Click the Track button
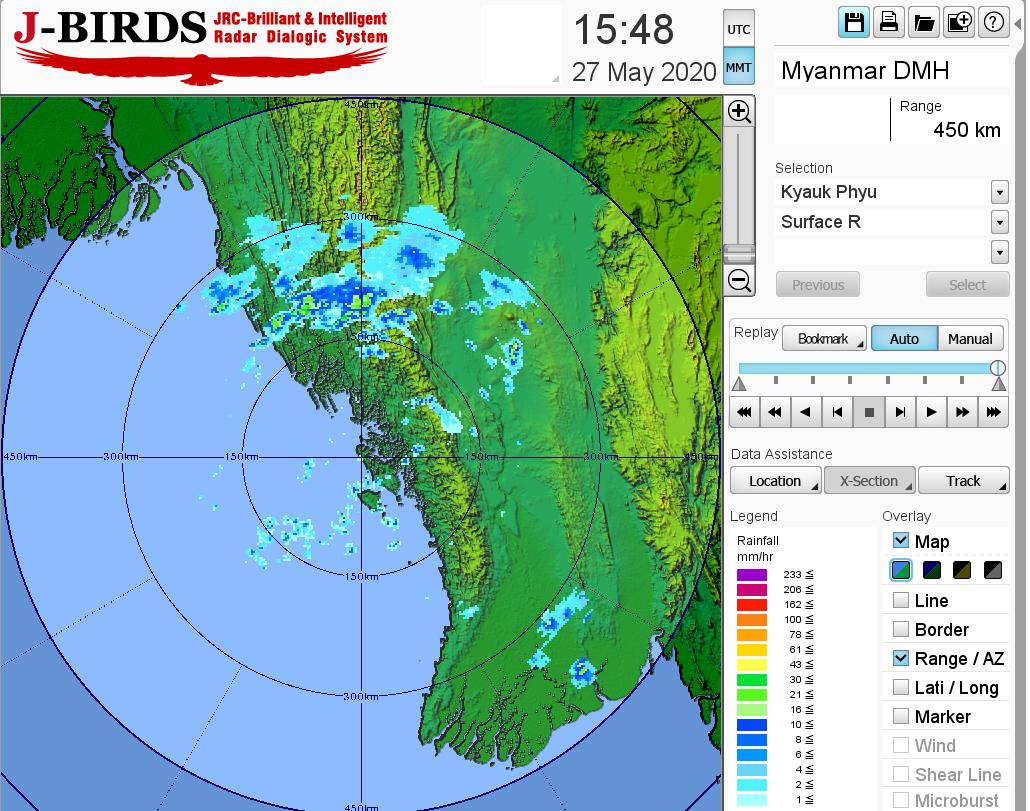This screenshot has height=811, width=1030. click(x=963, y=481)
